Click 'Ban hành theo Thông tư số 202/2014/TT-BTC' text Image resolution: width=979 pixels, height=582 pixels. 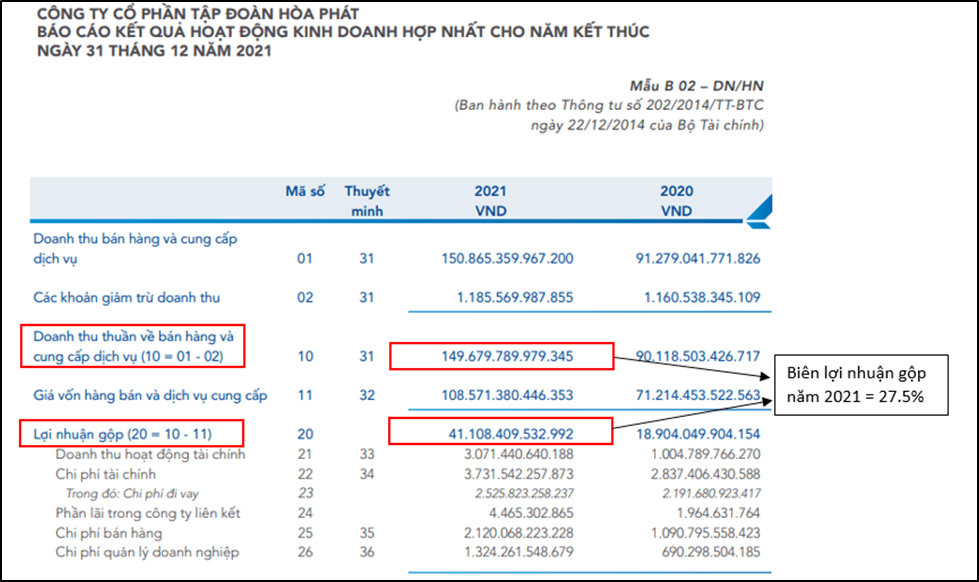609,105
